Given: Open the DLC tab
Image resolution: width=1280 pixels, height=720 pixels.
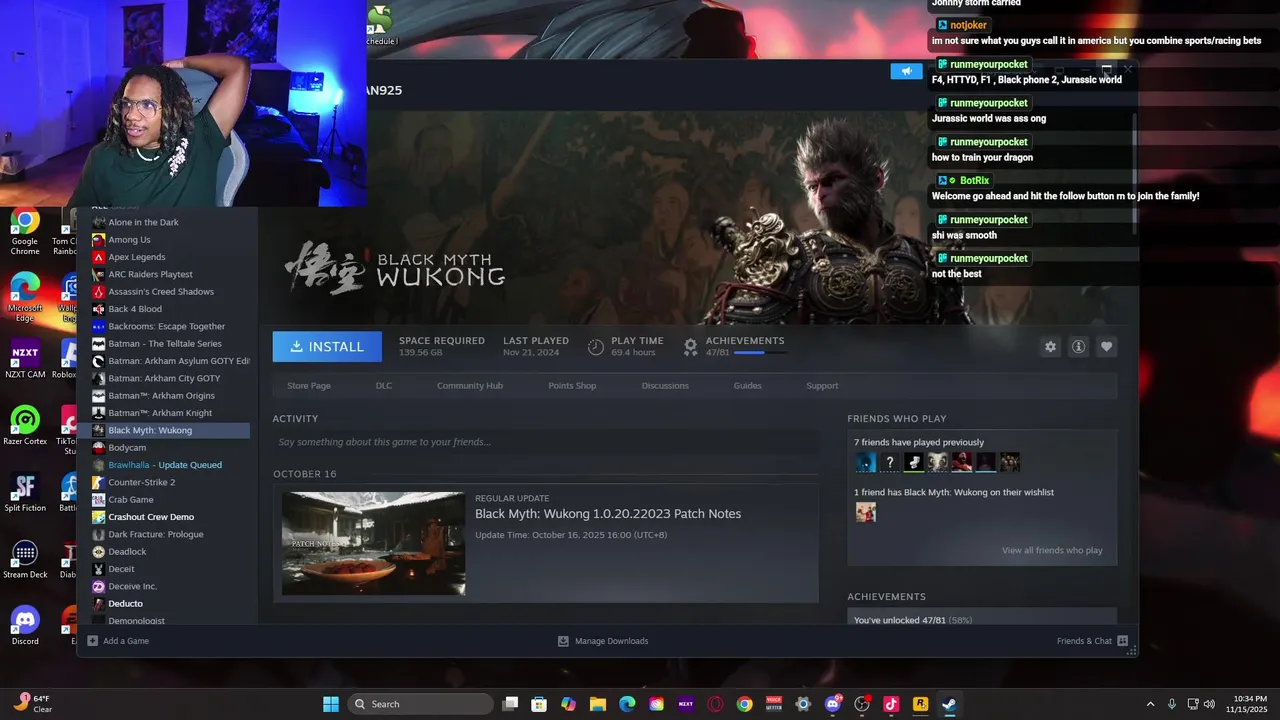Looking at the screenshot, I should click(384, 386).
